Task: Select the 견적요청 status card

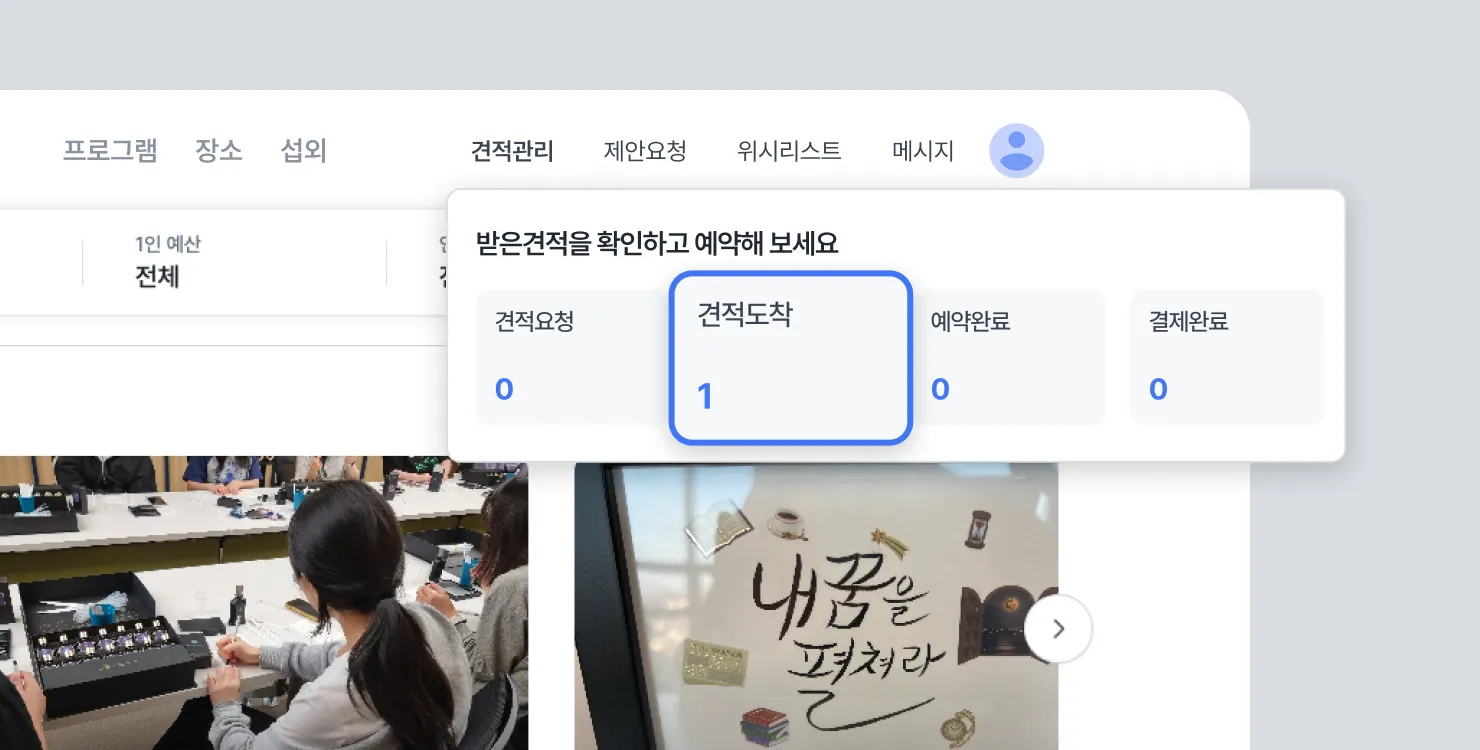Action: pyautogui.click(x=572, y=357)
